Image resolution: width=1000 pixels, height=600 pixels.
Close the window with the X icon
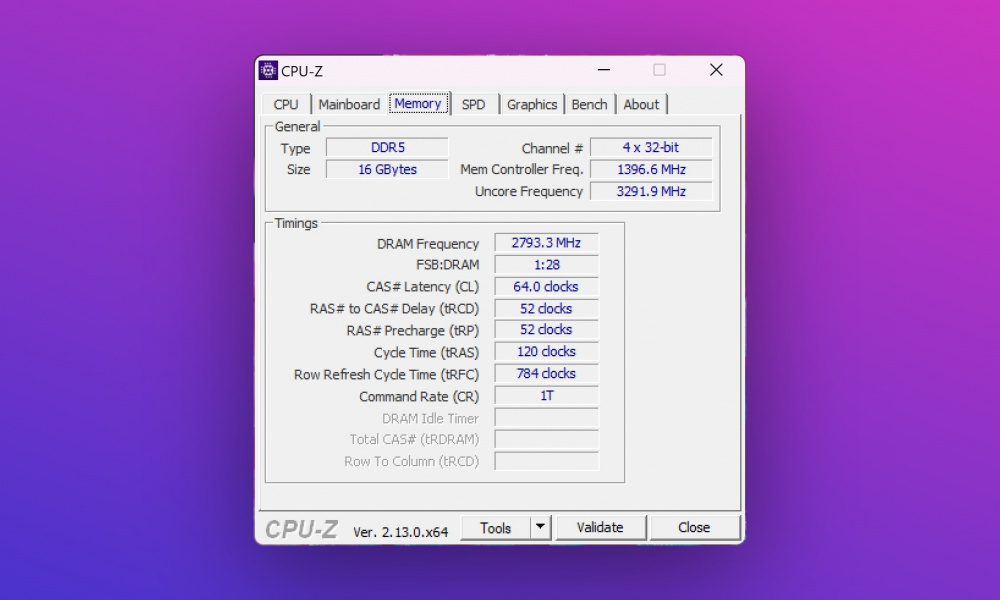[x=716, y=70]
